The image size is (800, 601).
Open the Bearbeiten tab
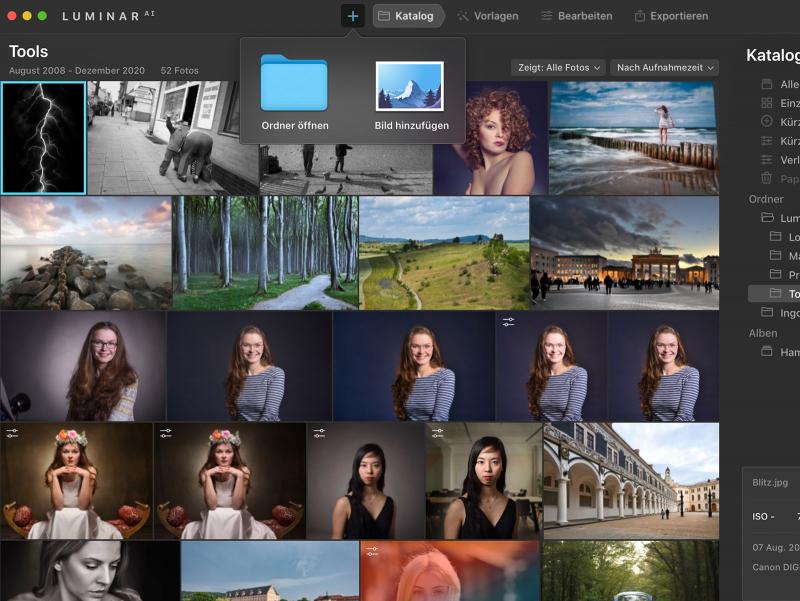[x=576, y=16]
